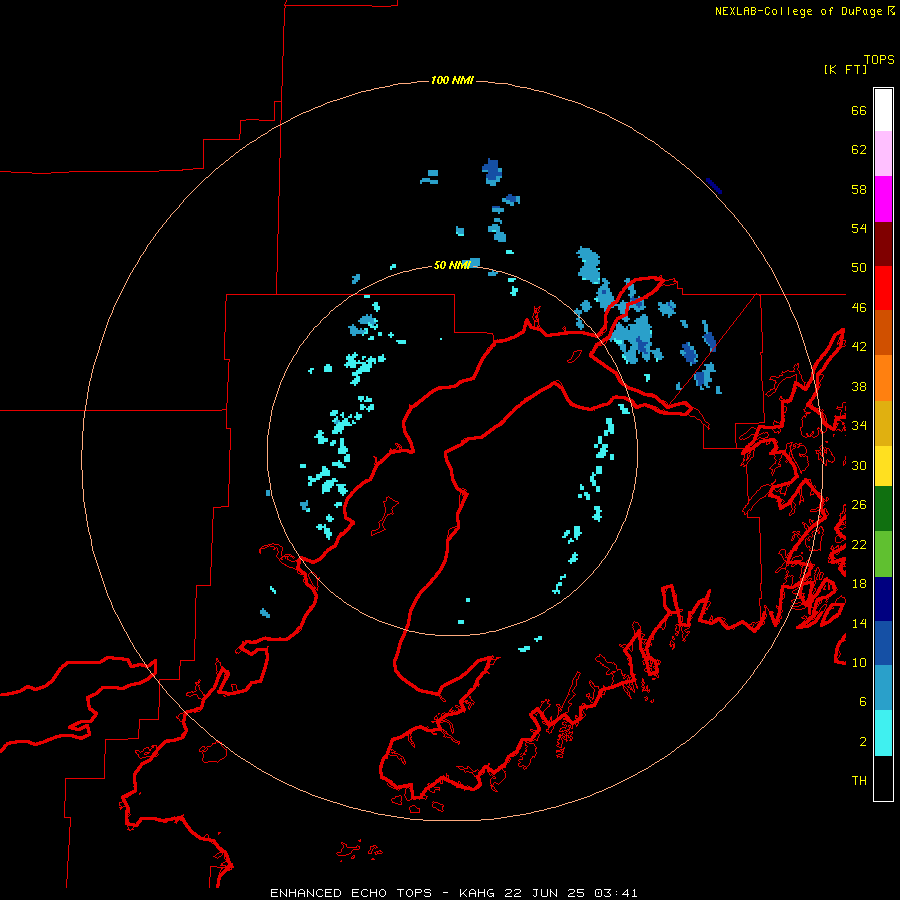Click the orange 42 kft swatch
Screen dimensions: 900x900
point(883,378)
